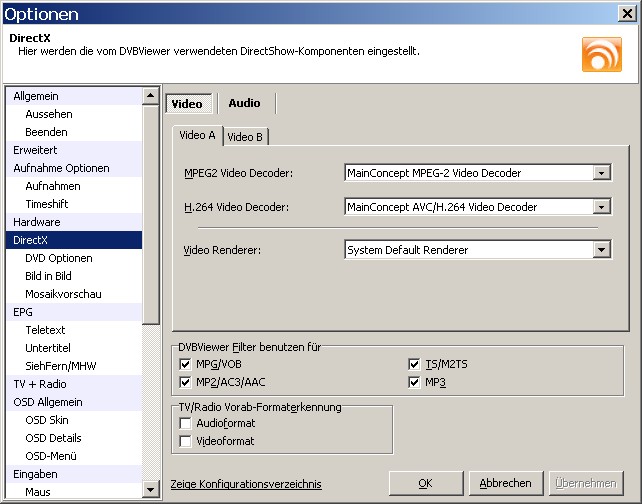Switch to the Video B sub-tab
The image size is (642, 504).
tap(245, 137)
